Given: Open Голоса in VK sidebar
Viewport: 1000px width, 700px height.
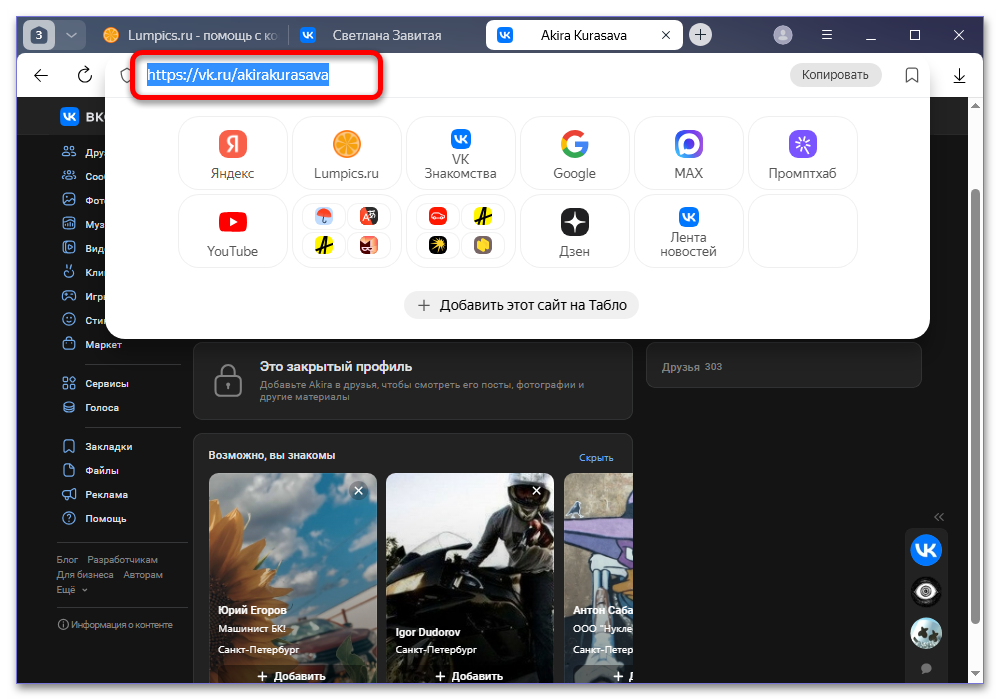Looking at the screenshot, I should coord(102,407).
